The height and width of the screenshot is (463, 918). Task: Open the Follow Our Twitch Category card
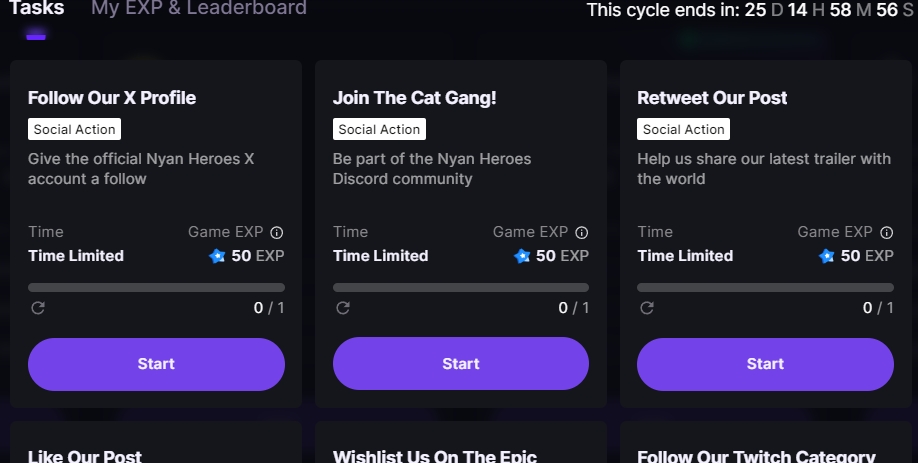(x=756, y=455)
